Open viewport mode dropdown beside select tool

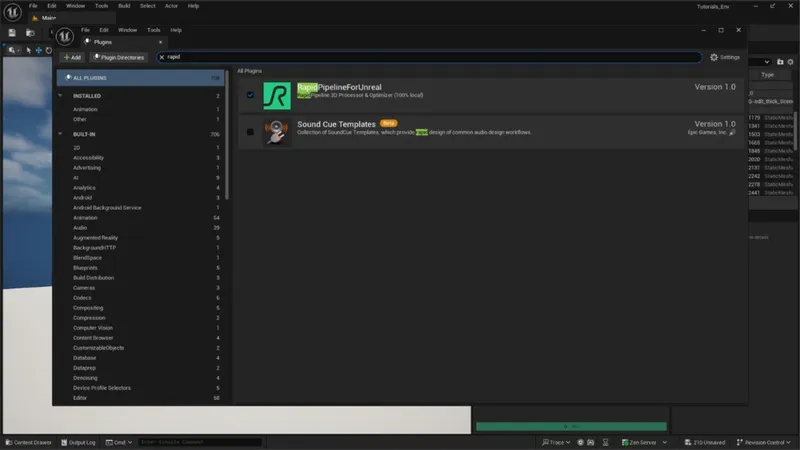(x=13, y=50)
